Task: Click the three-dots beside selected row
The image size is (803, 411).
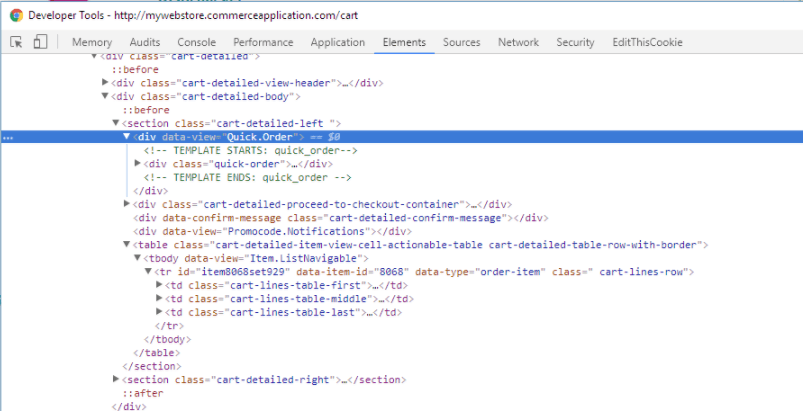Action: pos(8,137)
